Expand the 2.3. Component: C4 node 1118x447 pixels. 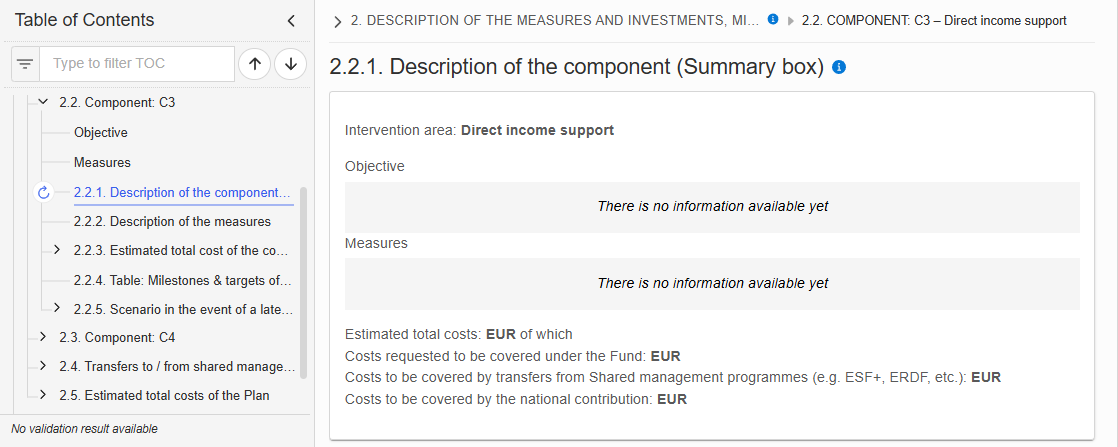pyautogui.click(x=43, y=336)
